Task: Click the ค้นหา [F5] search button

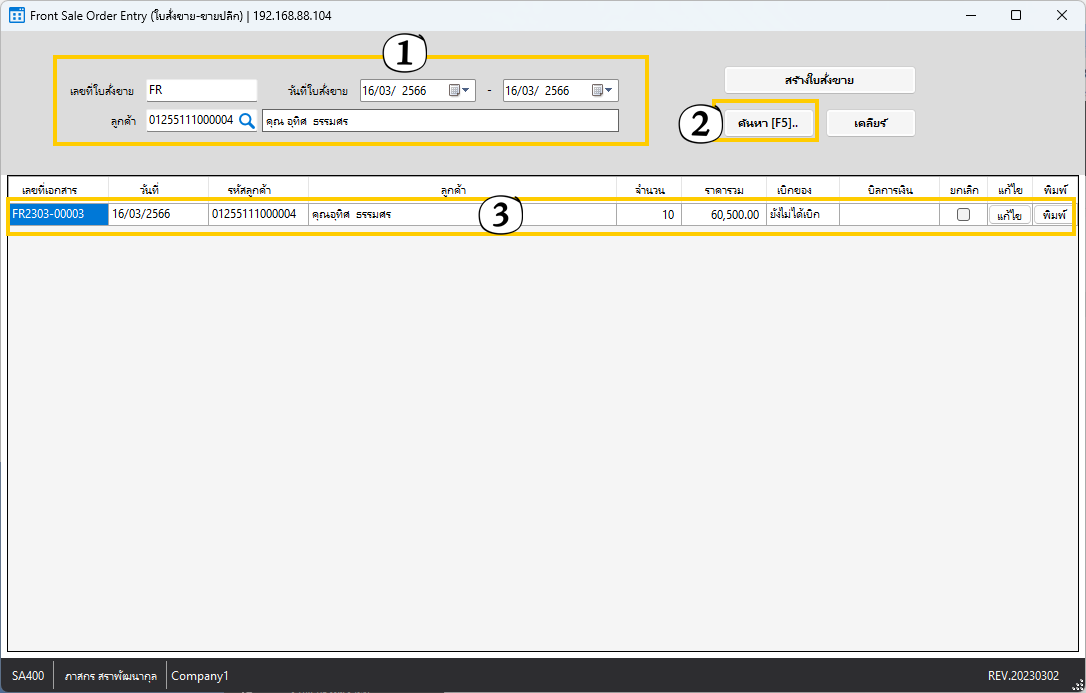Action: 767,123
